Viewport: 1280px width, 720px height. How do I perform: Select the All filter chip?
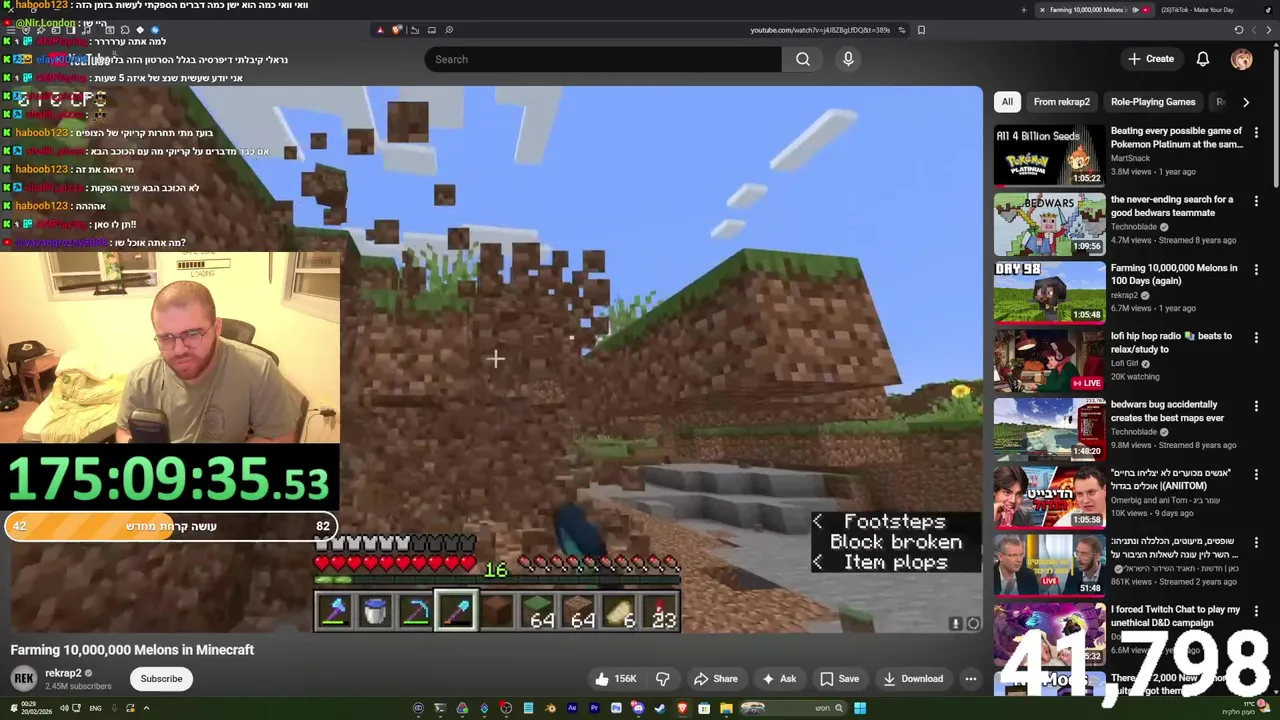[1007, 101]
